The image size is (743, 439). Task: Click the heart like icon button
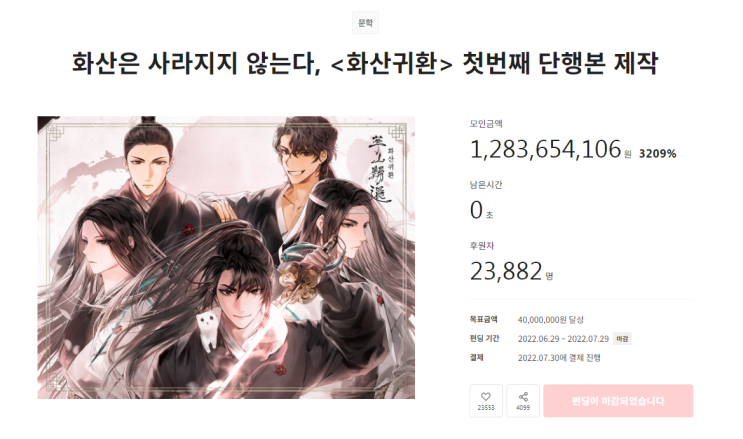(x=486, y=401)
